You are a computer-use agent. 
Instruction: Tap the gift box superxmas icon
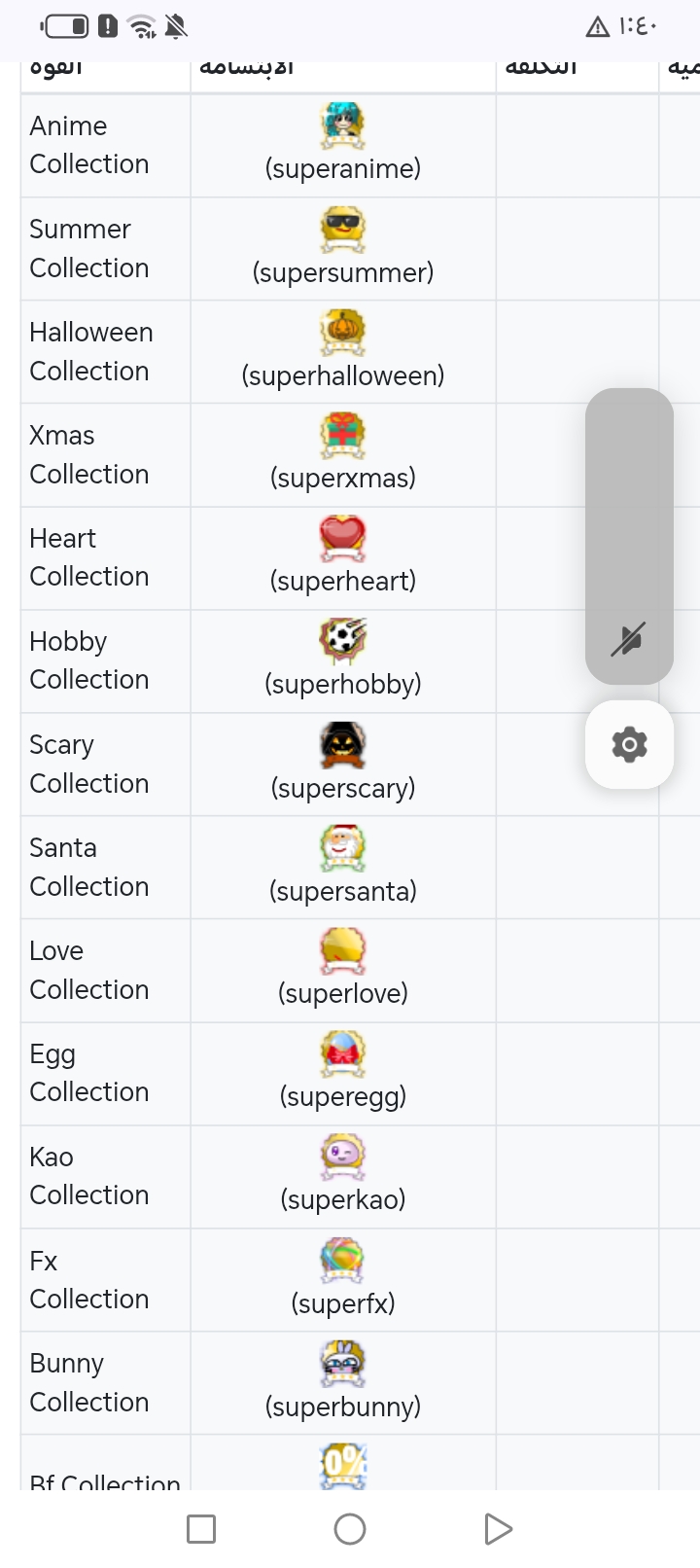pos(342,435)
